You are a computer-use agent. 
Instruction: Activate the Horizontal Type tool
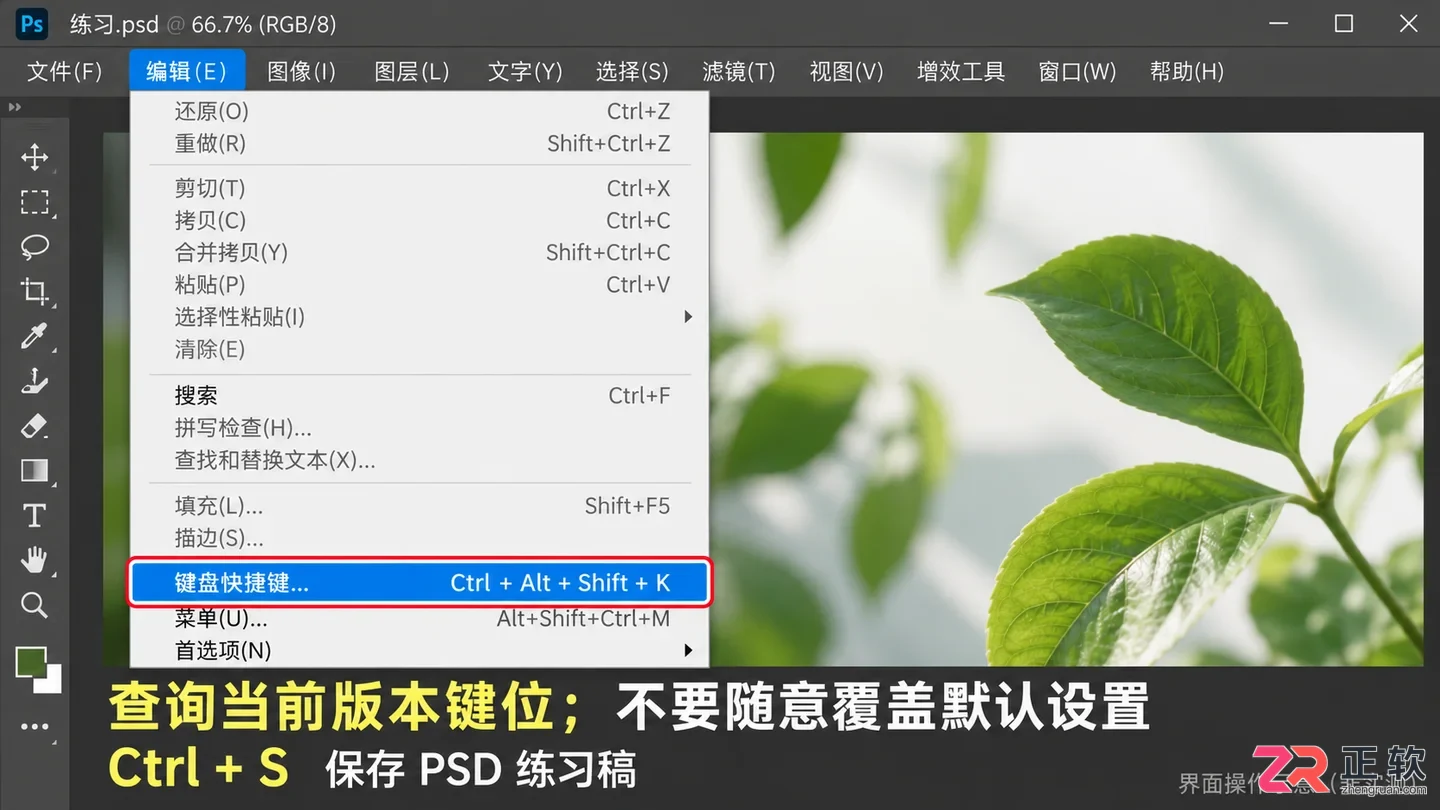tap(35, 515)
